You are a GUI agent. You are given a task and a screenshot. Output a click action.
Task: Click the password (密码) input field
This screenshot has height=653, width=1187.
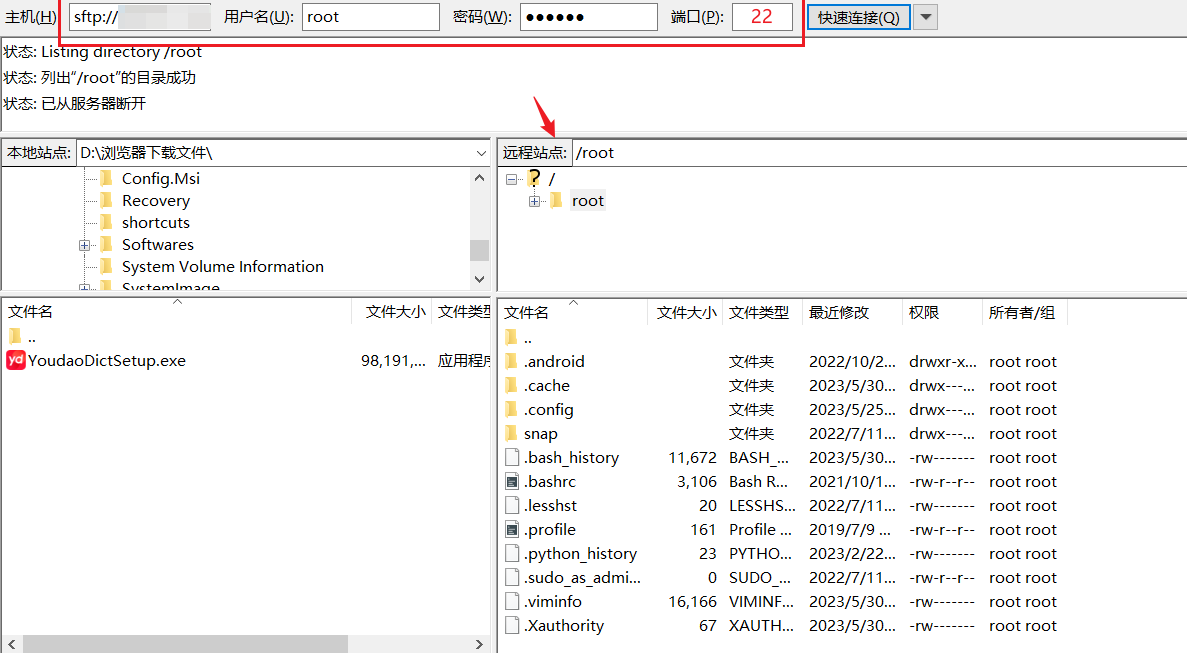coord(588,17)
